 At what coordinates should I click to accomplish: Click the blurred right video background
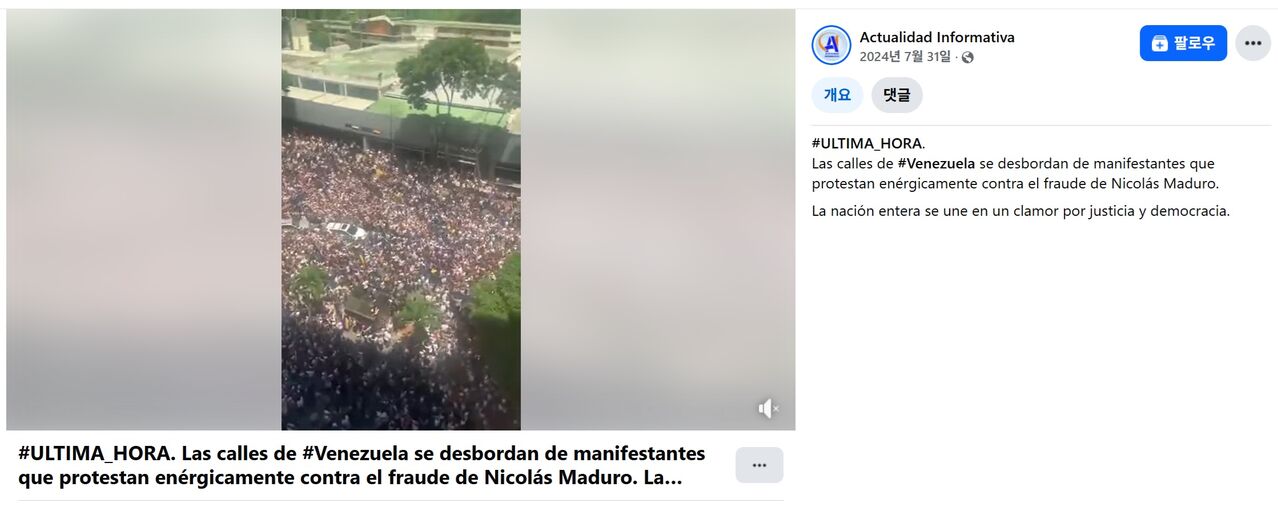pos(658,220)
